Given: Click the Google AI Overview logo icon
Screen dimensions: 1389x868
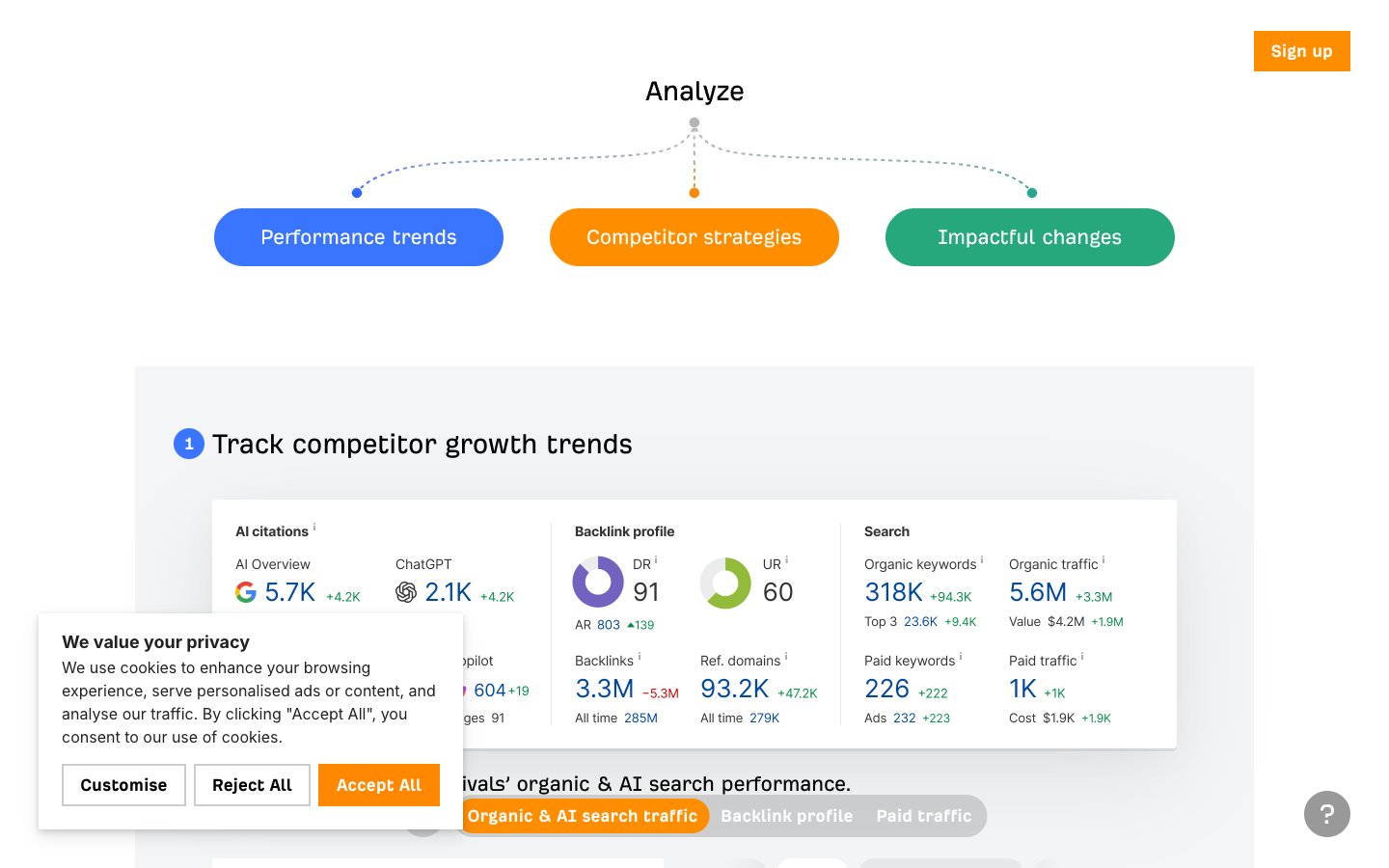Looking at the screenshot, I should (246, 592).
